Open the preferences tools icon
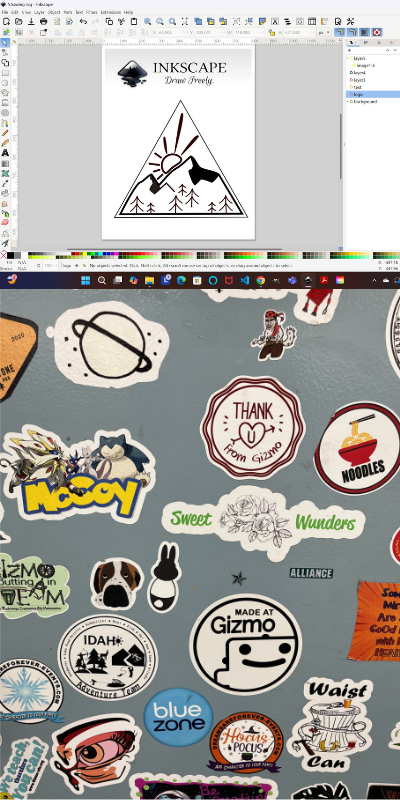 point(350,21)
